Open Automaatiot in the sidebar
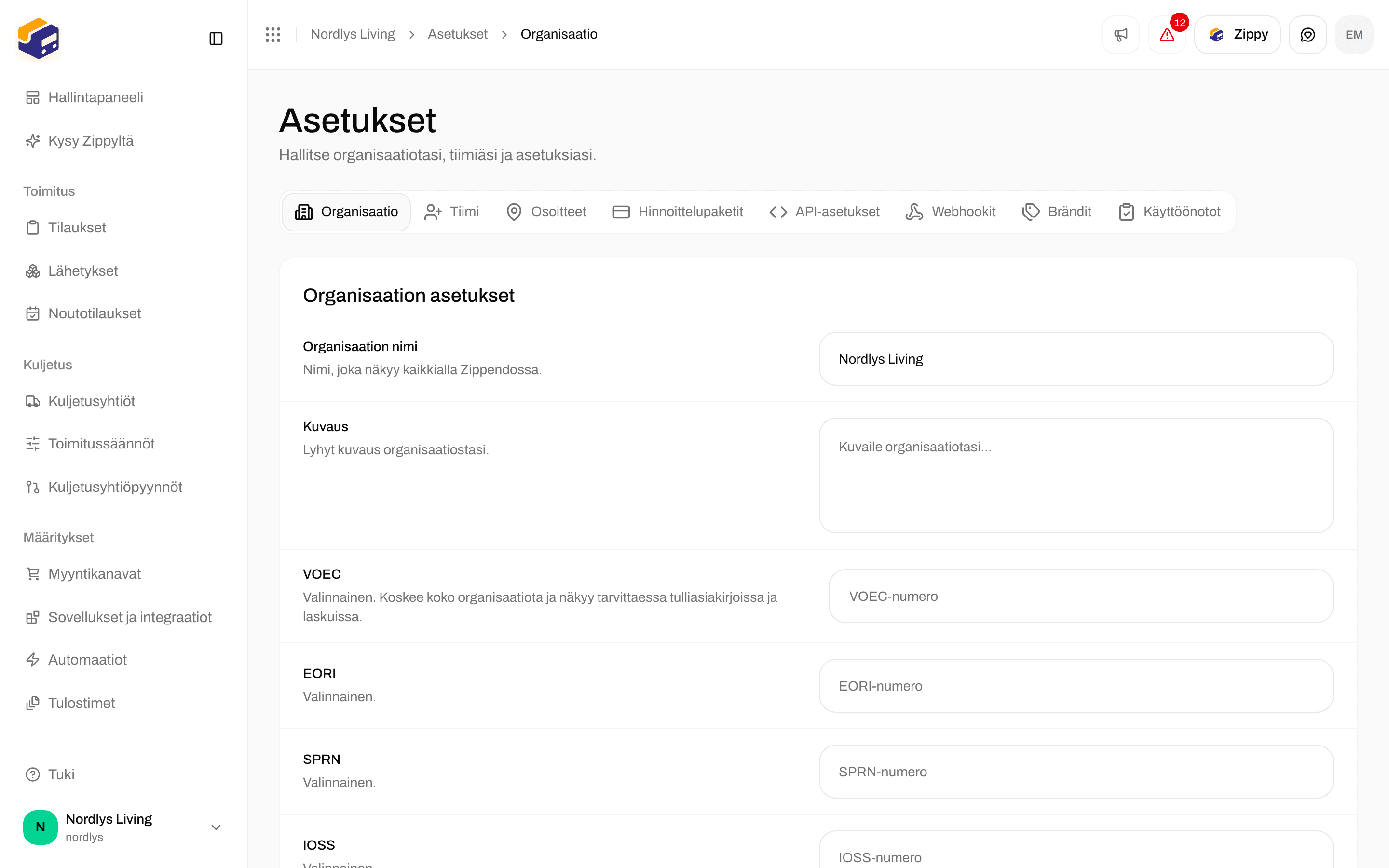 pos(123,660)
